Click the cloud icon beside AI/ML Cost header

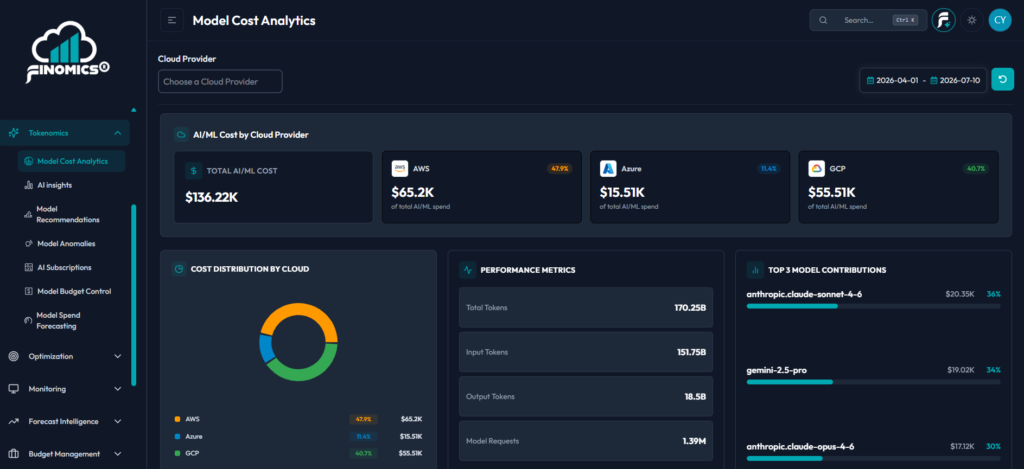pyautogui.click(x=181, y=135)
